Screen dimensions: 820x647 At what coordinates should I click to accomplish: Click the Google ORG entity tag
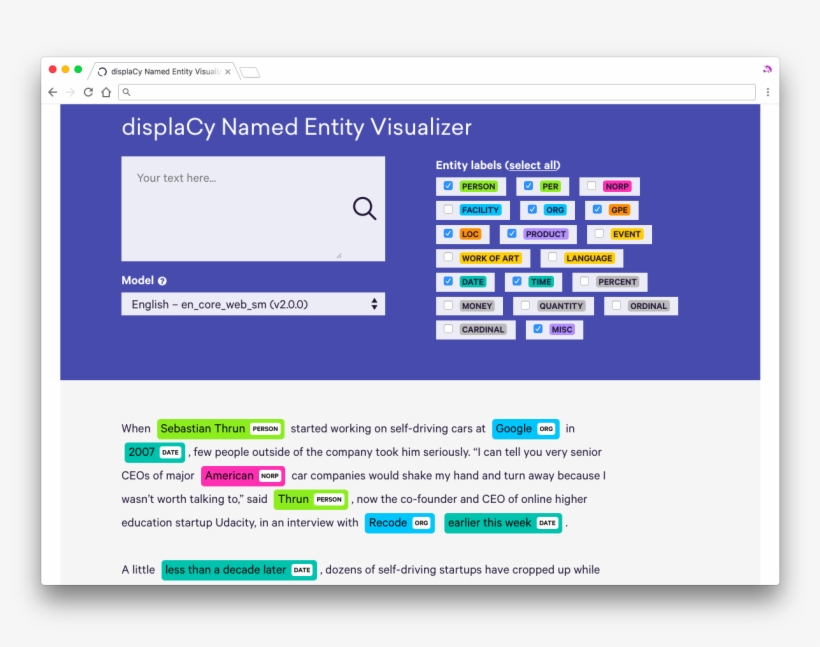coord(524,428)
